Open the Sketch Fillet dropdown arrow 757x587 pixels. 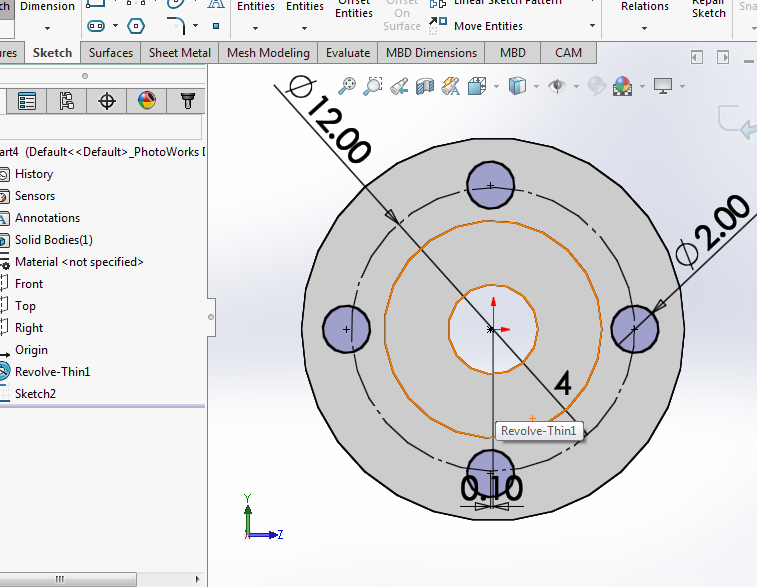(196, 26)
